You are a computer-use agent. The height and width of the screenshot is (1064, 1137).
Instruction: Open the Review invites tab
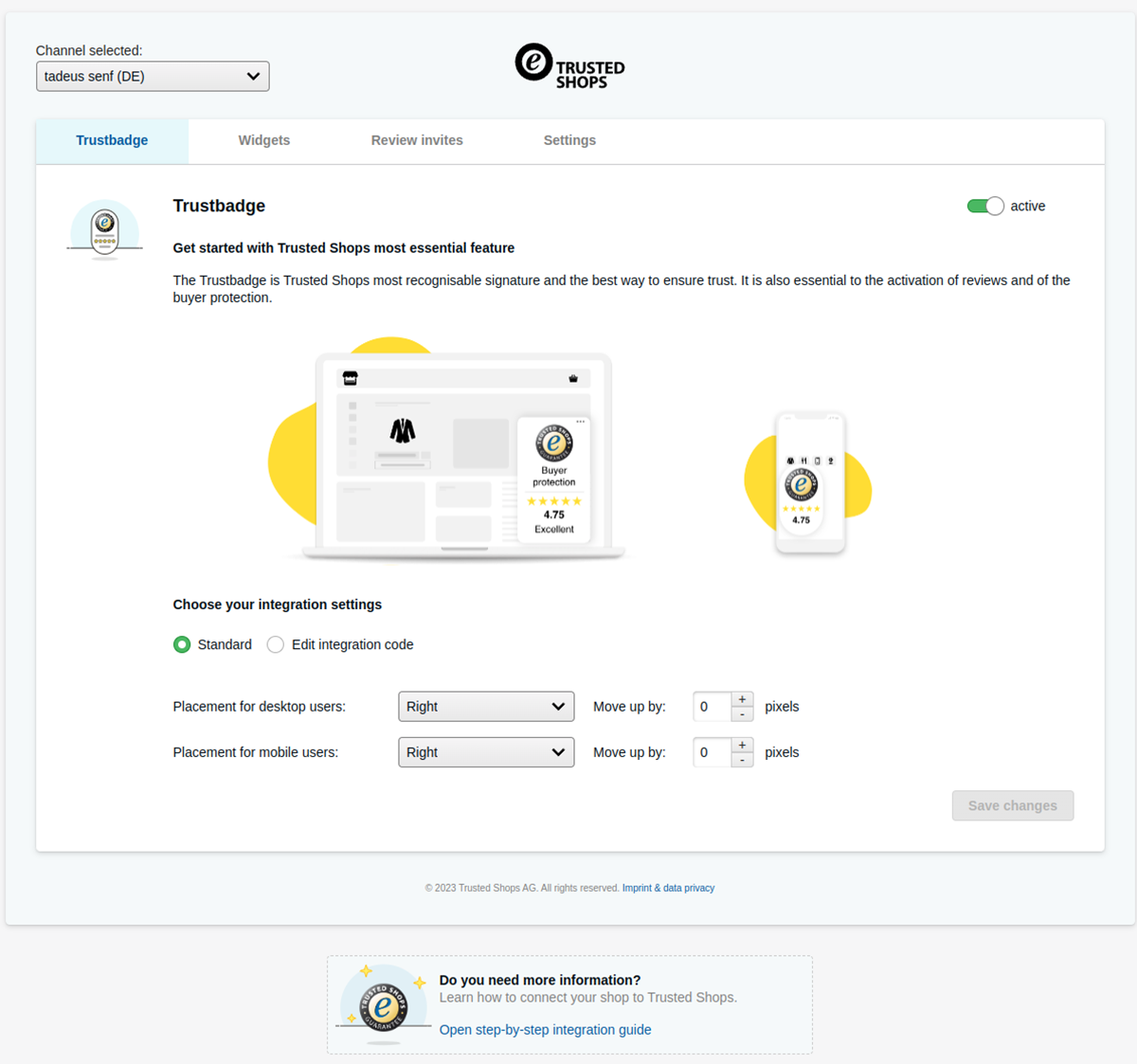click(417, 140)
